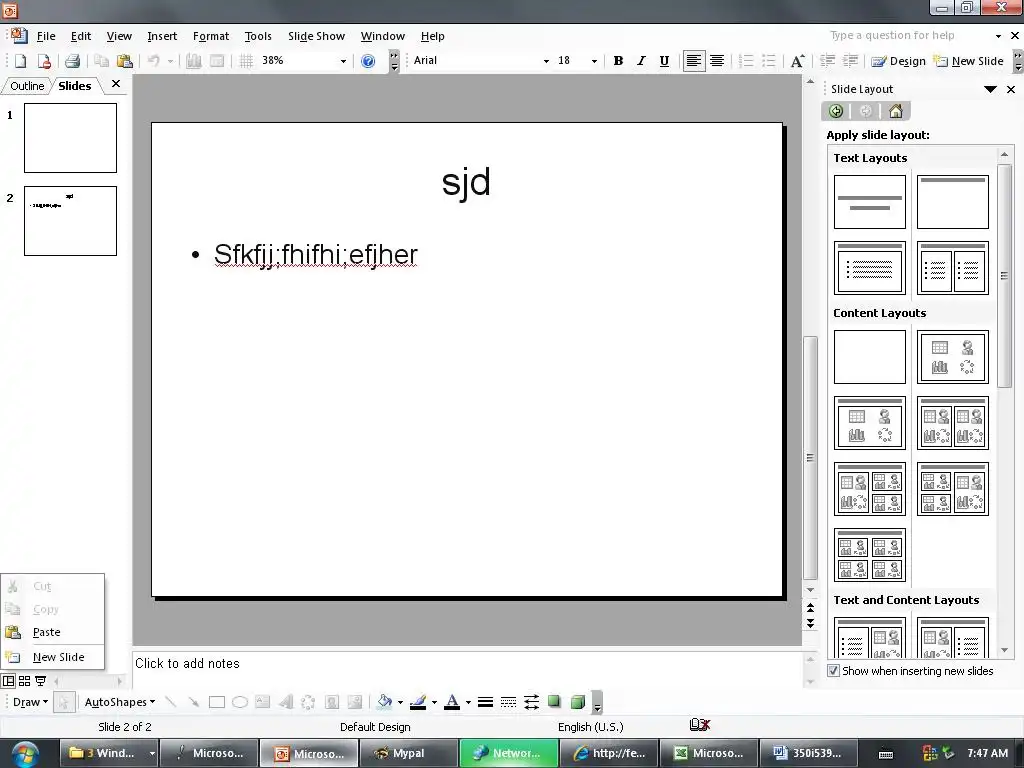This screenshot has height=768, width=1024.
Task: Open the File menu
Action: (x=46, y=36)
